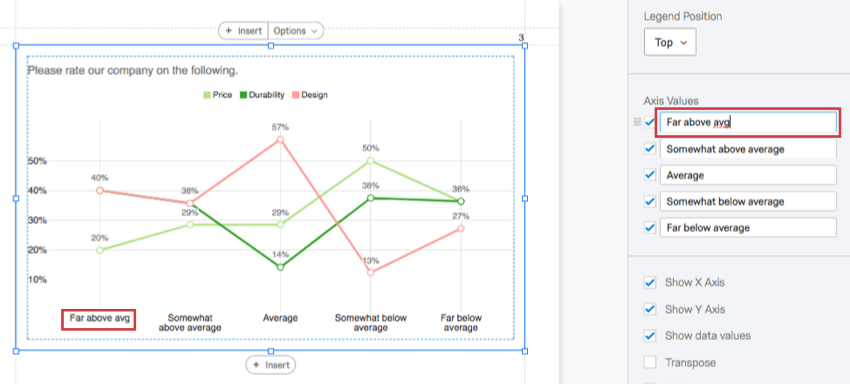Uncheck the Far above avg axis value

650,123
